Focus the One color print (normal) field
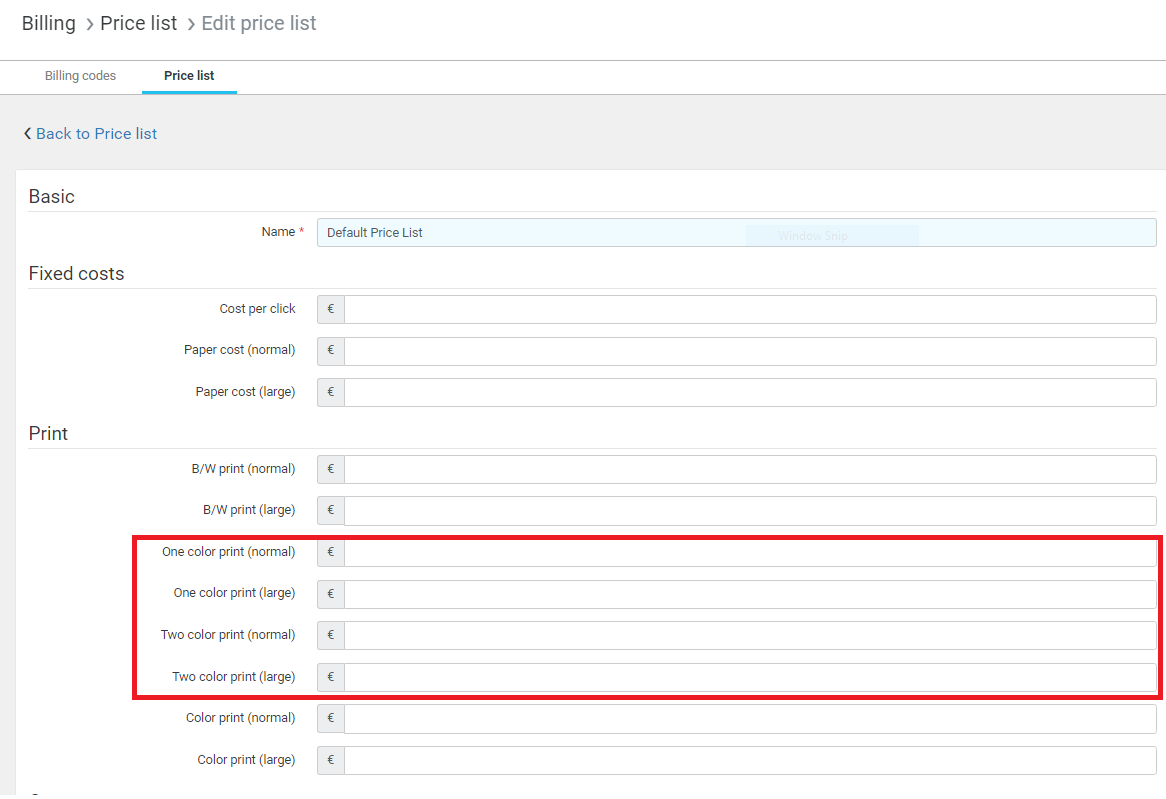 click(x=750, y=552)
